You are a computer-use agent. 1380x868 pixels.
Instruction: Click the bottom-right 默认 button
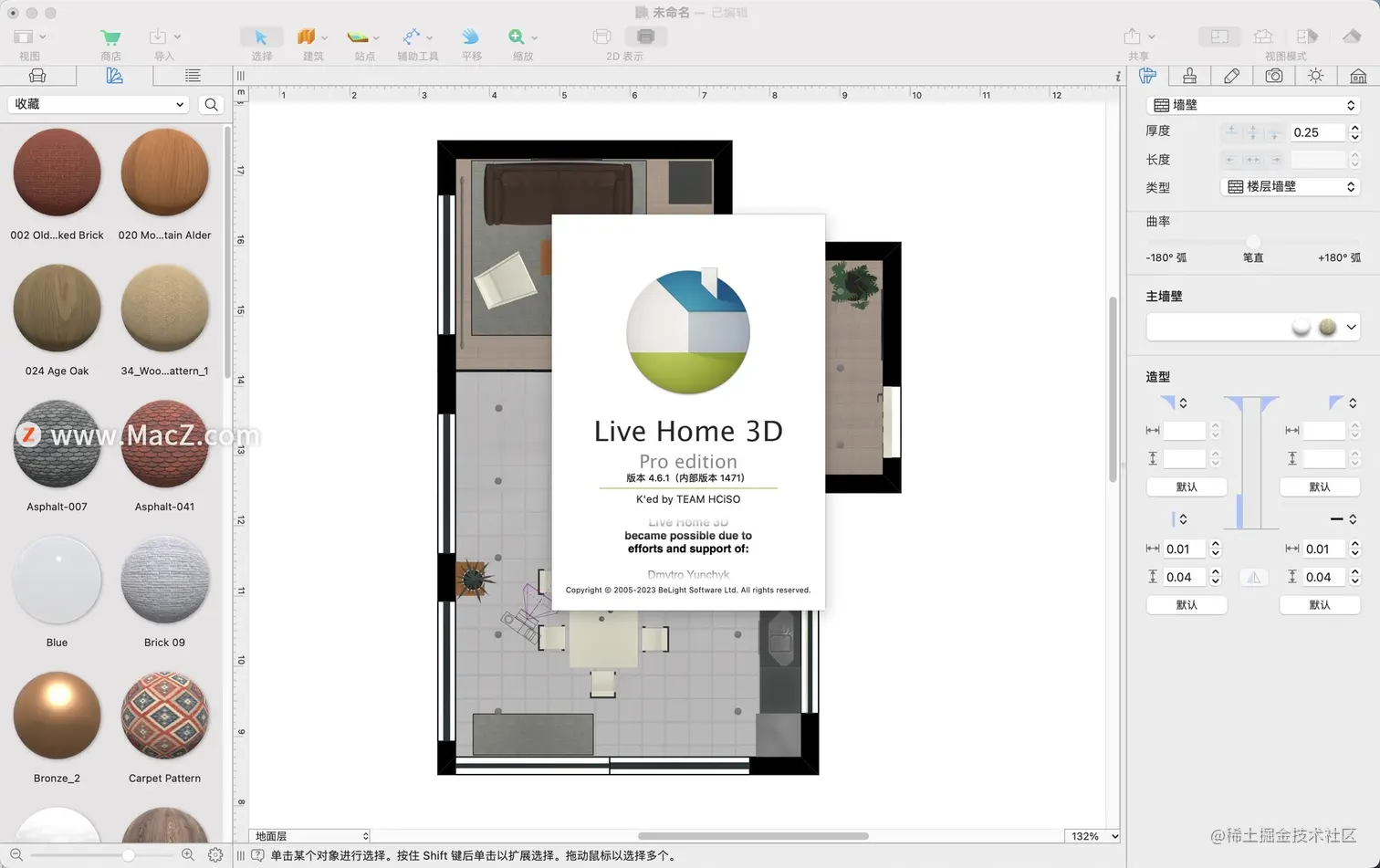(x=1320, y=604)
